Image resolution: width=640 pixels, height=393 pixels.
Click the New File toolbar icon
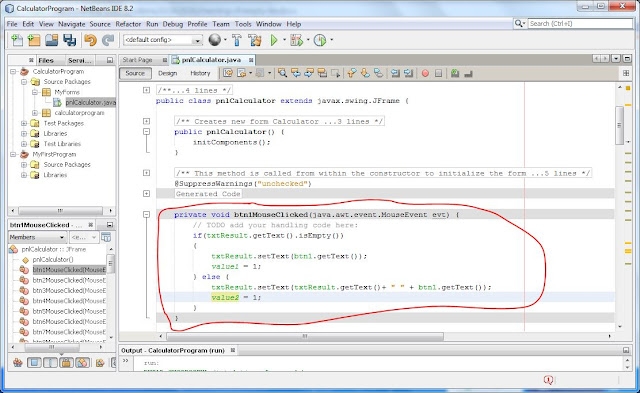17,40
